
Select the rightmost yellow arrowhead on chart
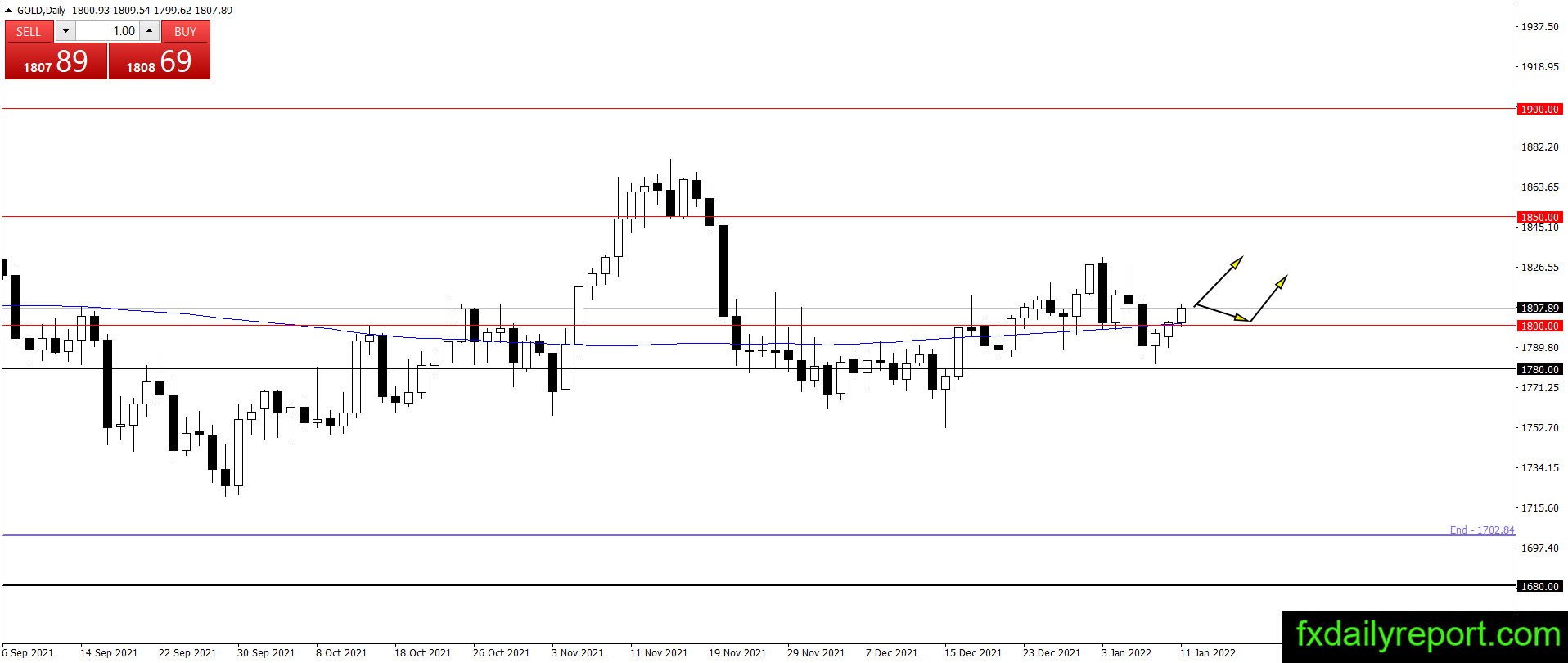[x=1281, y=282]
